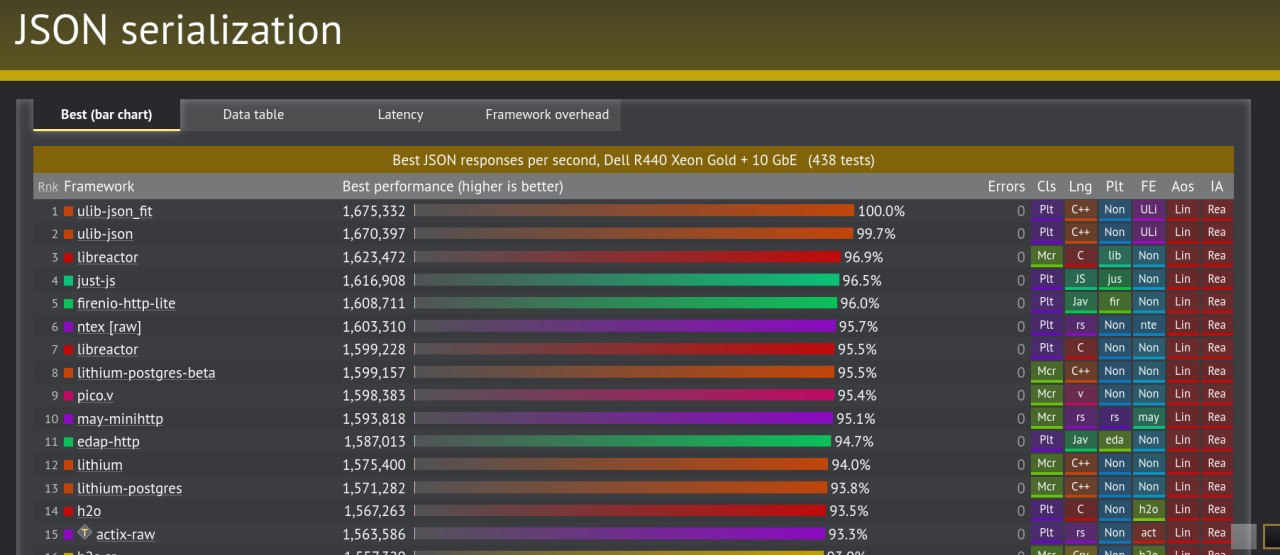Click the green color square beside just-js

69,281
